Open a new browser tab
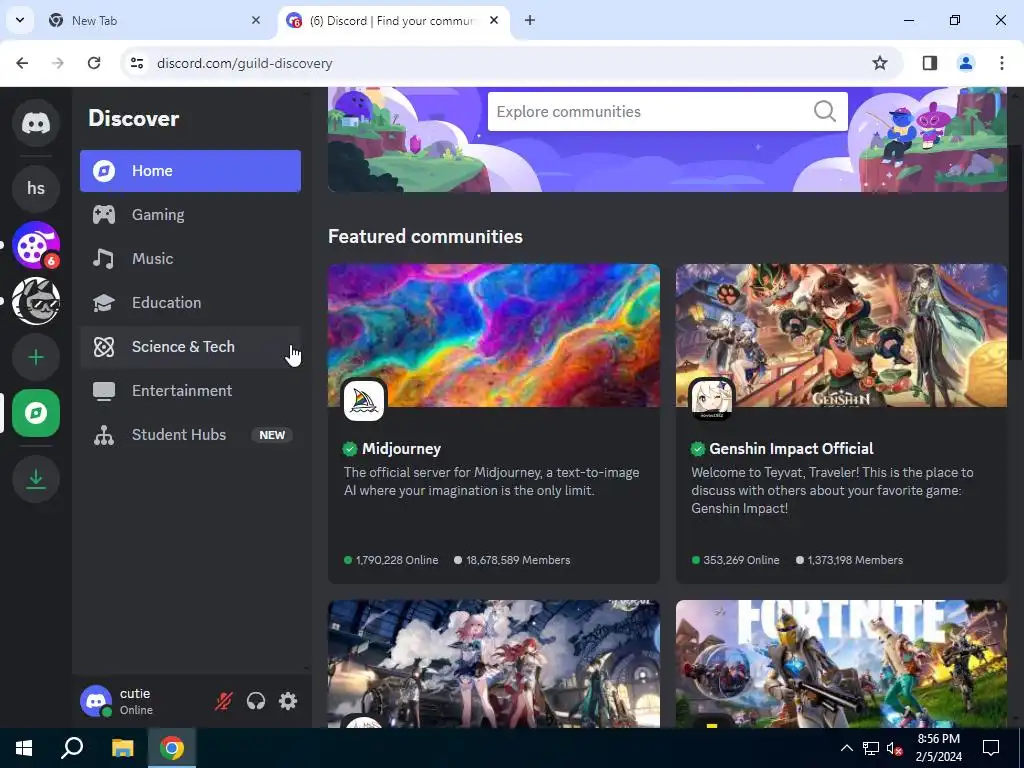 tap(530, 21)
